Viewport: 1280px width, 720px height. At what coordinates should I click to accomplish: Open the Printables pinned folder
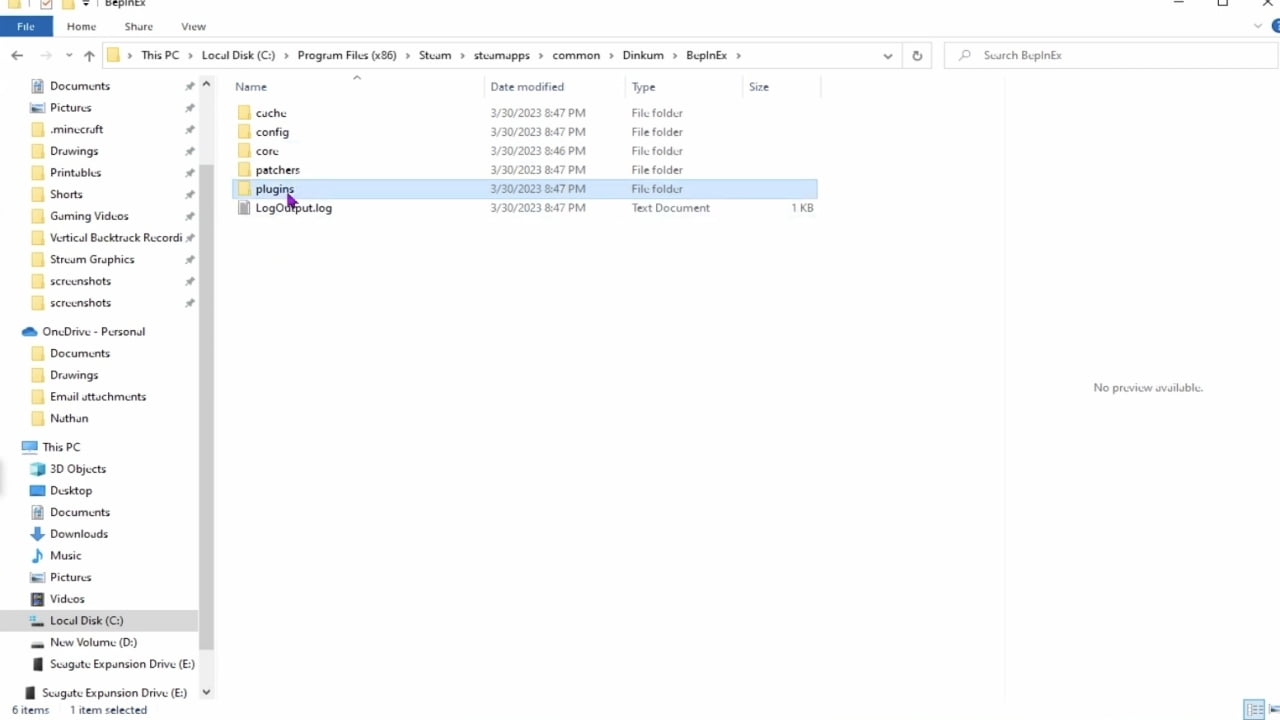pos(75,173)
